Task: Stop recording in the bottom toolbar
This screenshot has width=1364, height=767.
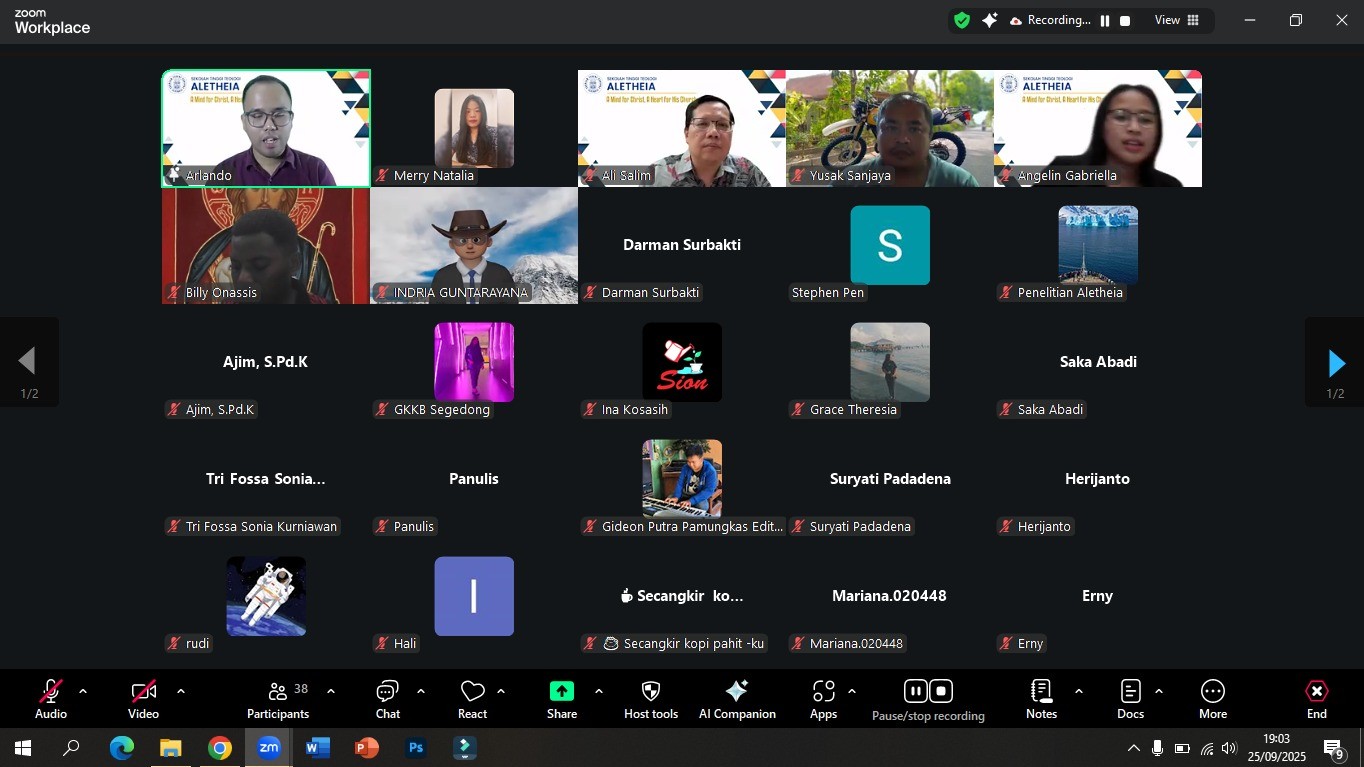Action: tap(941, 691)
